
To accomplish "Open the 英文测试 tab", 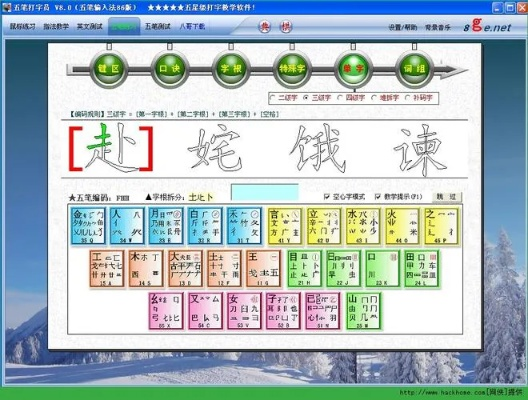I will [x=90, y=26].
